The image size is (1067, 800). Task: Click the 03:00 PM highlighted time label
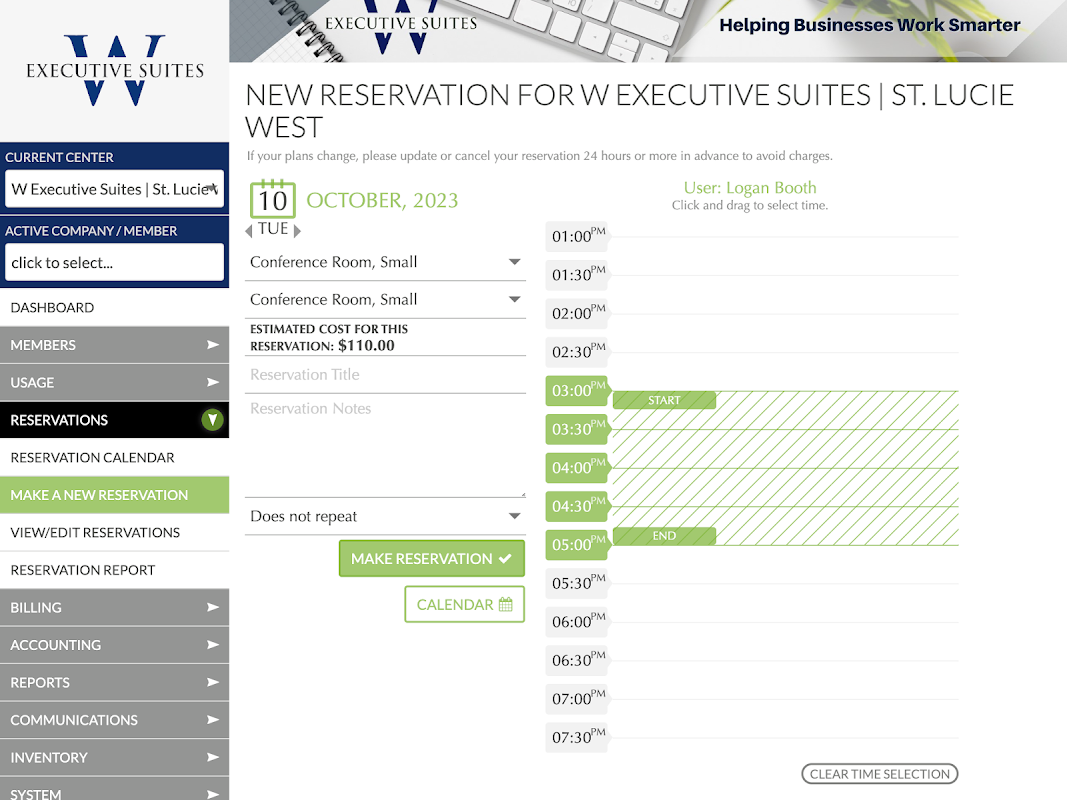(x=577, y=390)
